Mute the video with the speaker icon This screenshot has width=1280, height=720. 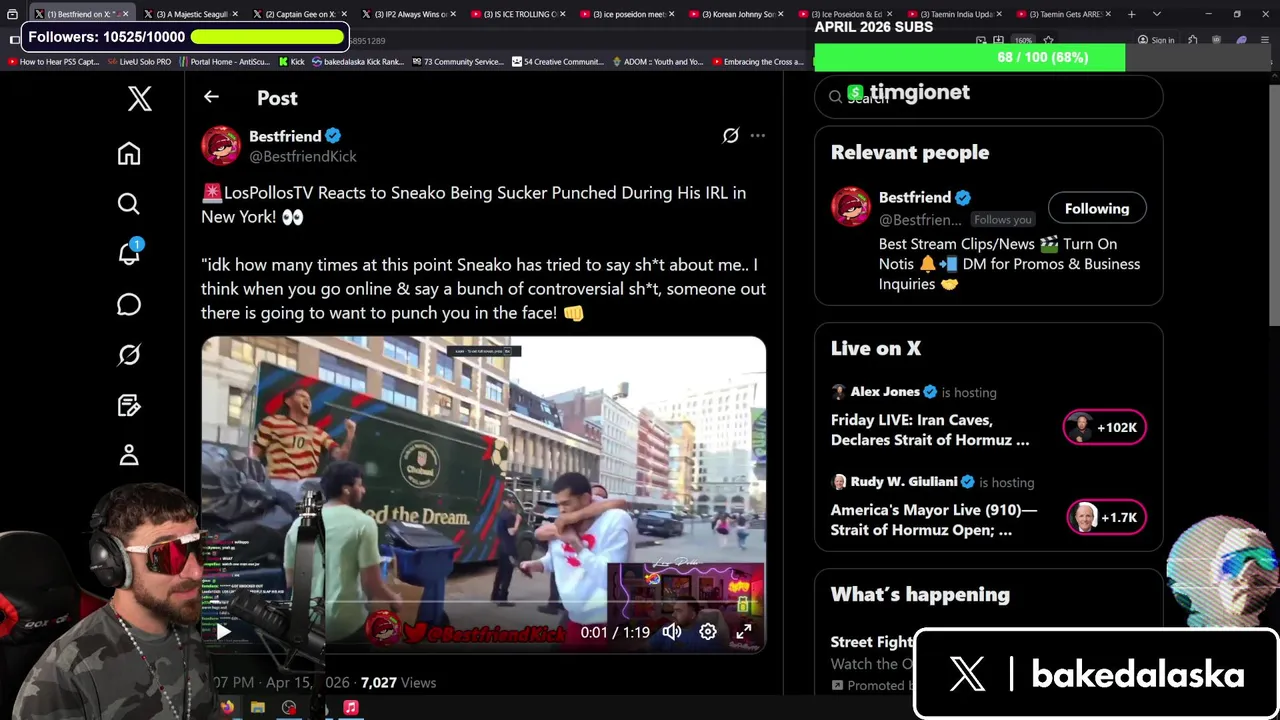click(x=672, y=632)
